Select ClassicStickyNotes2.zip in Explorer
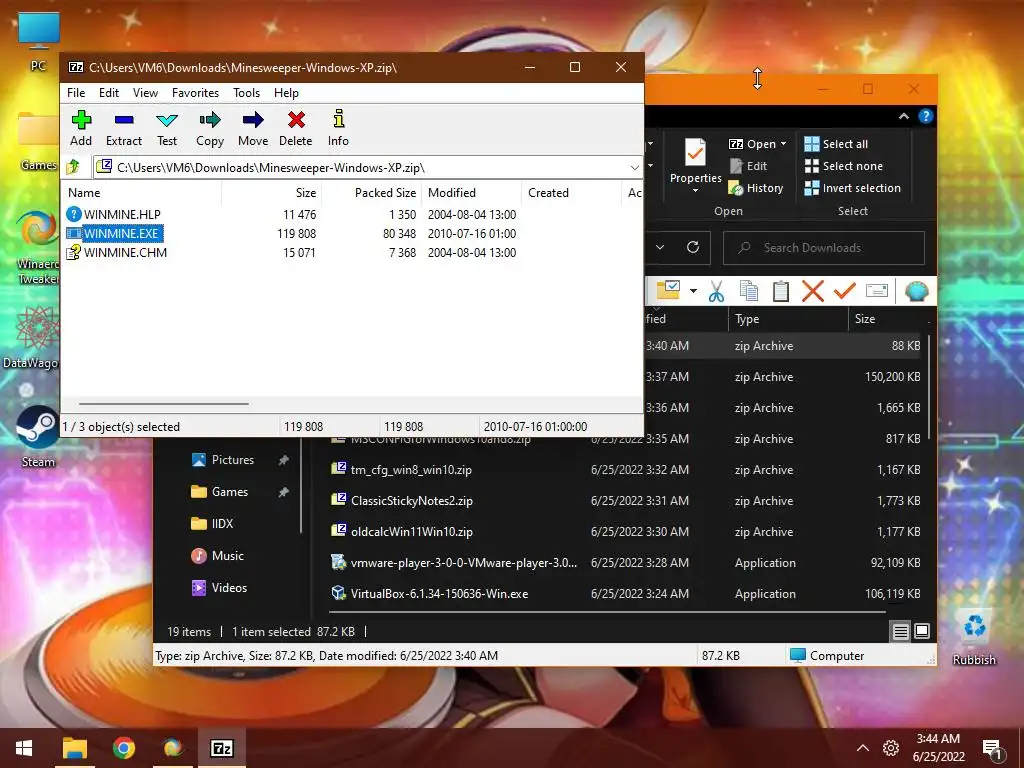The width and height of the screenshot is (1024, 768). coord(411,501)
